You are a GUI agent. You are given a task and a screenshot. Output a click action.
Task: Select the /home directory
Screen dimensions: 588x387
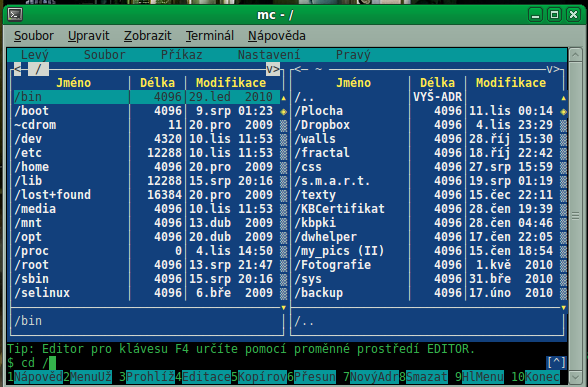coord(147,167)
